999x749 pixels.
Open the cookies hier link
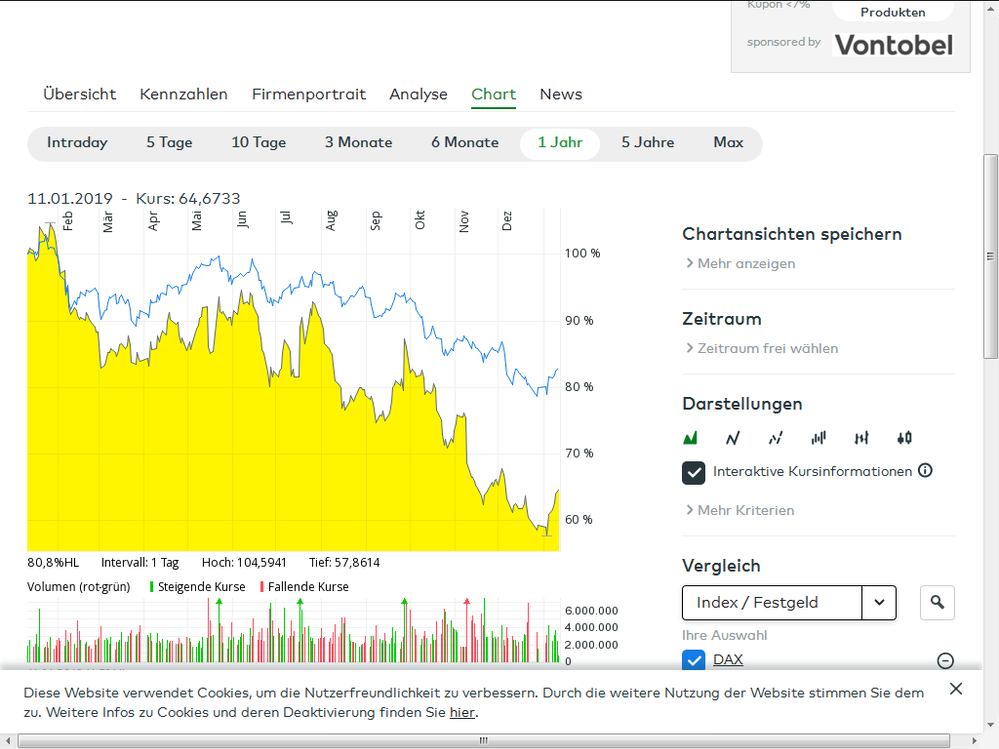tap(462, 712)
